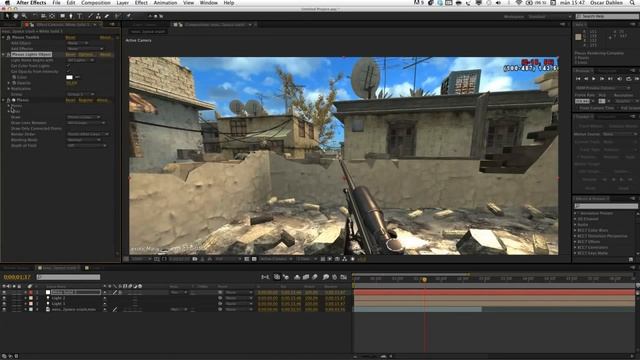Collapse the Plexus Toolkit effect
The height and width of the screenshot is (360, 640).
tap(3, 38)
